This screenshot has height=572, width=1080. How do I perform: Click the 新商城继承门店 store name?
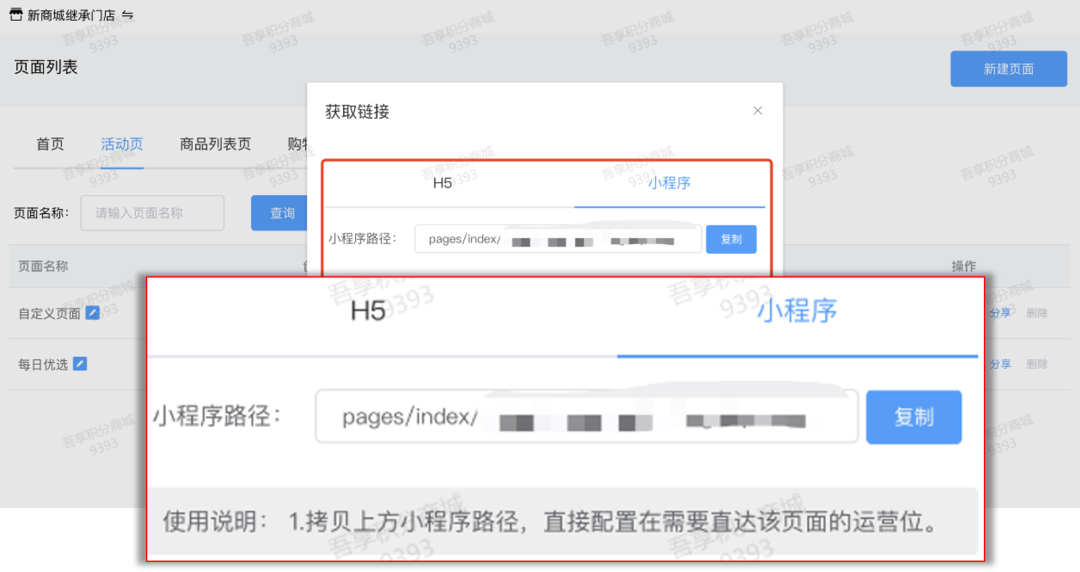pyautogui.click(x=71, y=15)
